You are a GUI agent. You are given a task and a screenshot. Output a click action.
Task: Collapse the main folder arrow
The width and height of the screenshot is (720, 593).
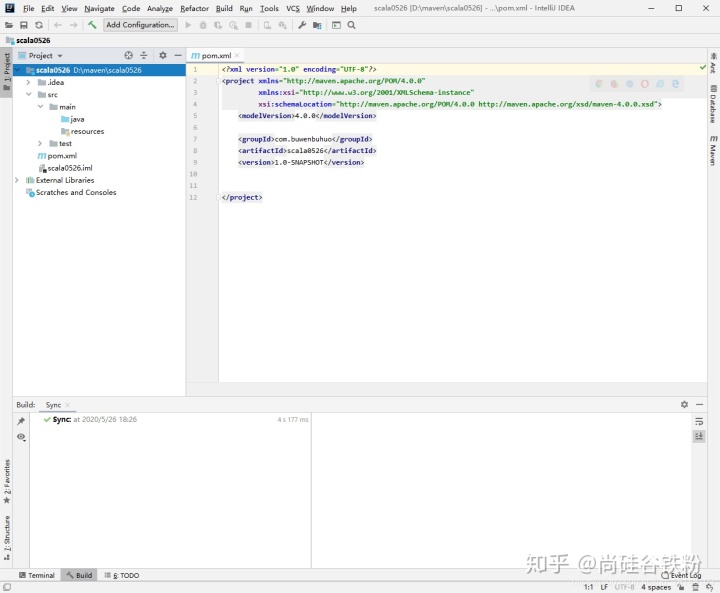tap(40, 107)
